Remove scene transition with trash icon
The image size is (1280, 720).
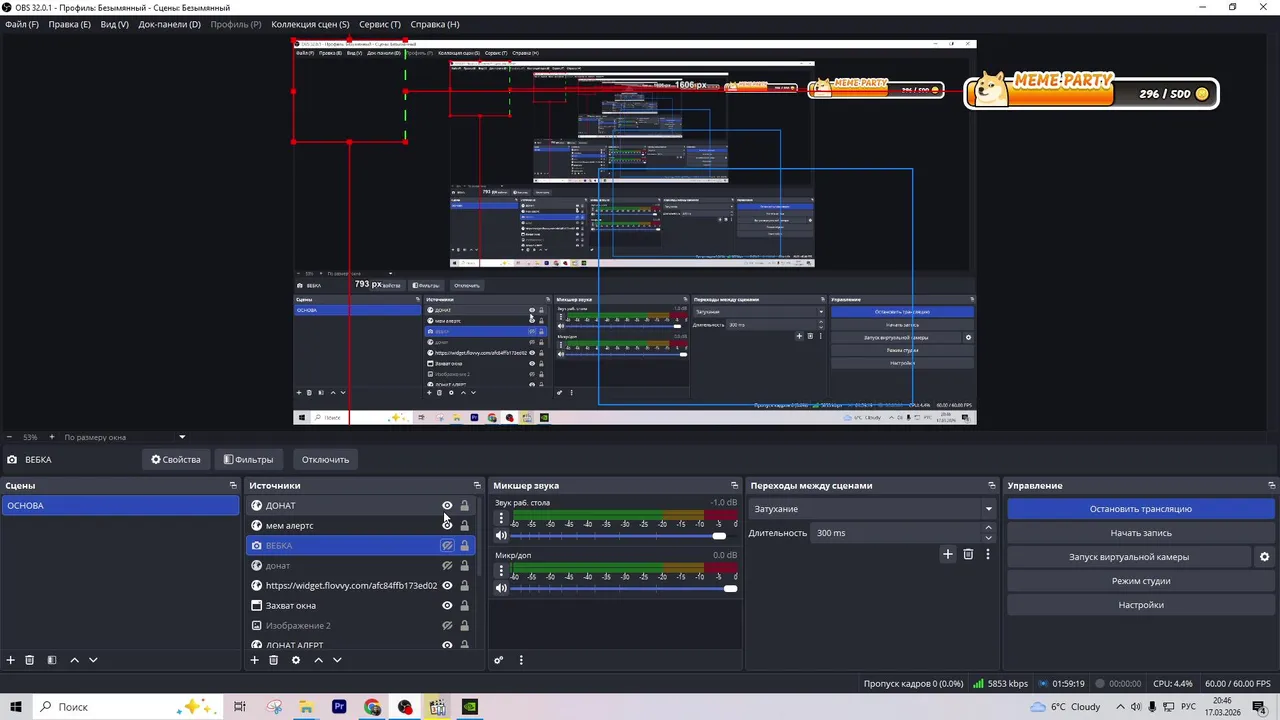[x=968, y=554]
